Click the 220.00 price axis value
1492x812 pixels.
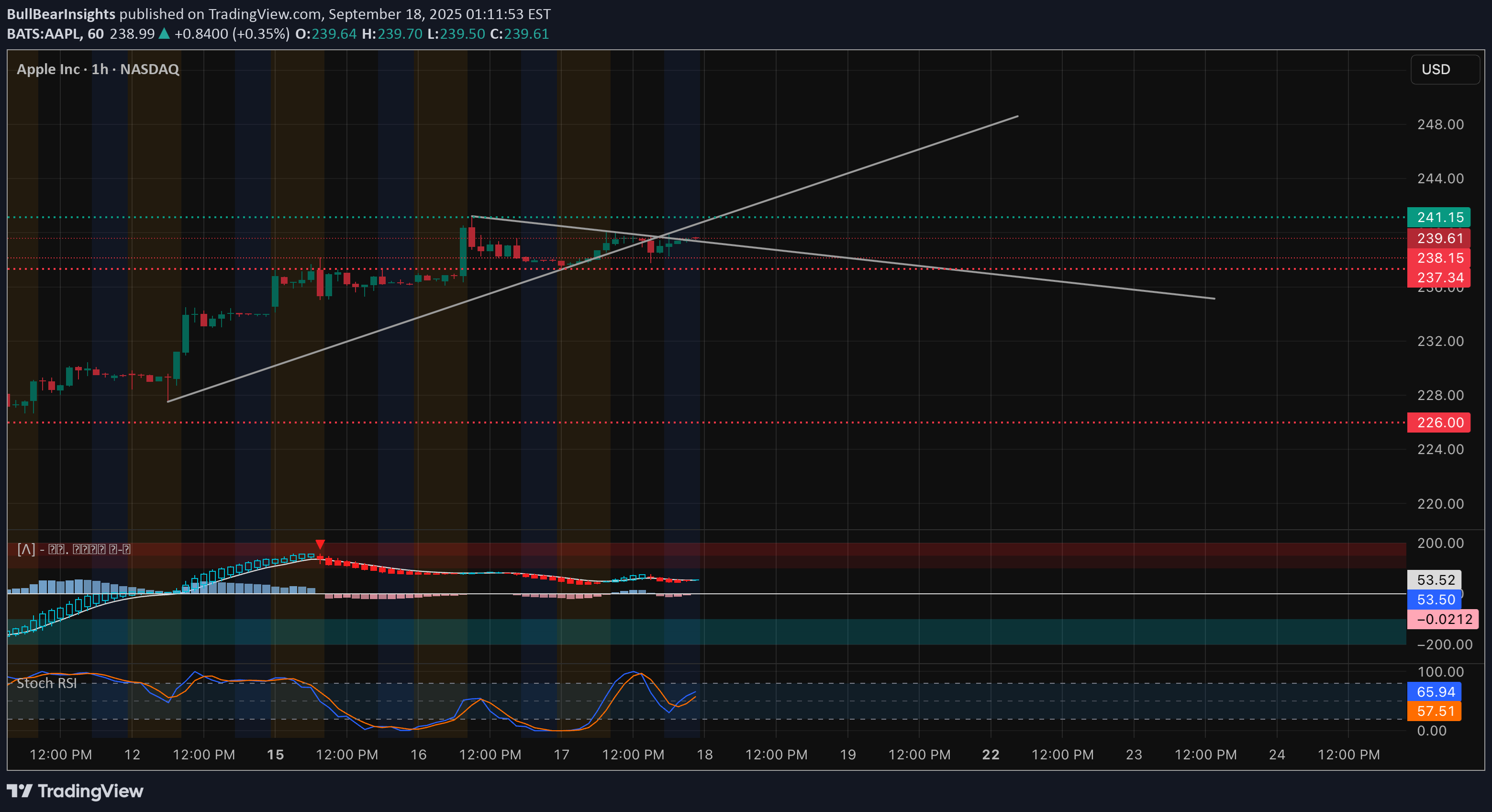(1440, 504)
